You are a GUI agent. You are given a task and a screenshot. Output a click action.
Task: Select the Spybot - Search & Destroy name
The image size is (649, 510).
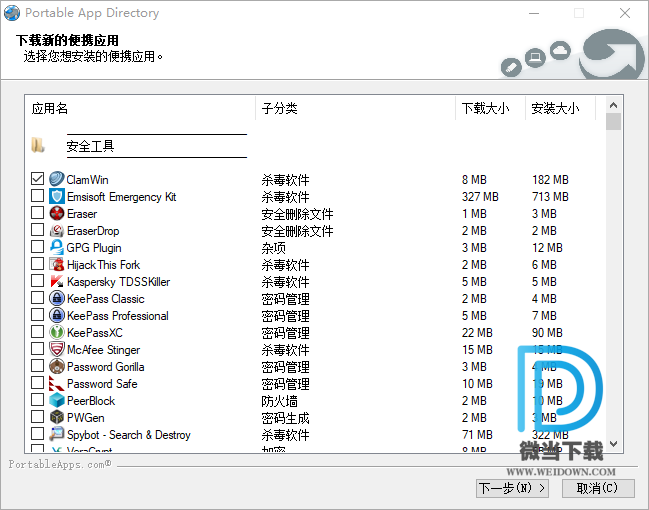[129, 435]
